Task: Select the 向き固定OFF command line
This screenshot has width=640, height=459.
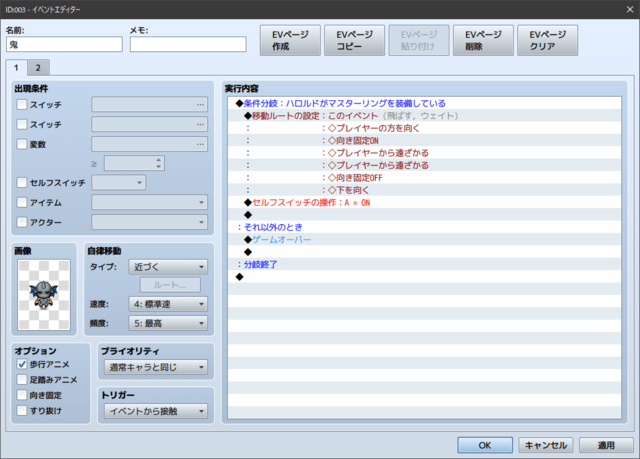Action: pos(424,178)
